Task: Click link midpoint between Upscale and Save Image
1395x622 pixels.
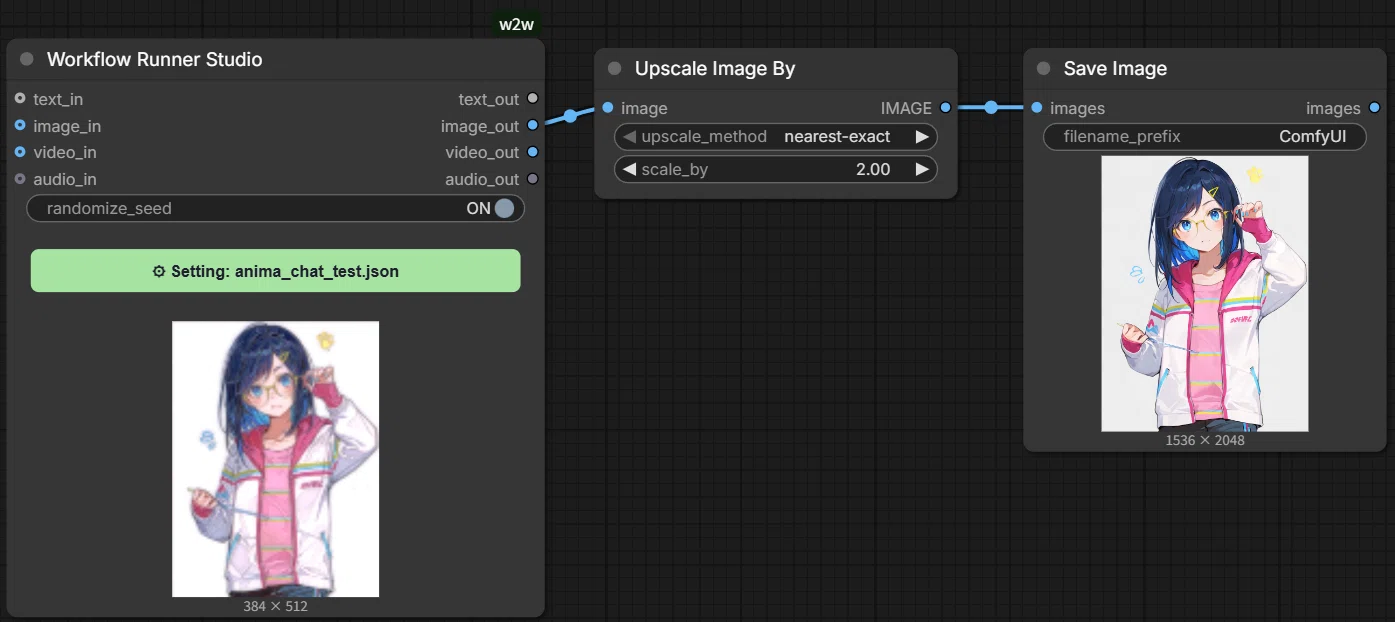Action: pos(991,107)
